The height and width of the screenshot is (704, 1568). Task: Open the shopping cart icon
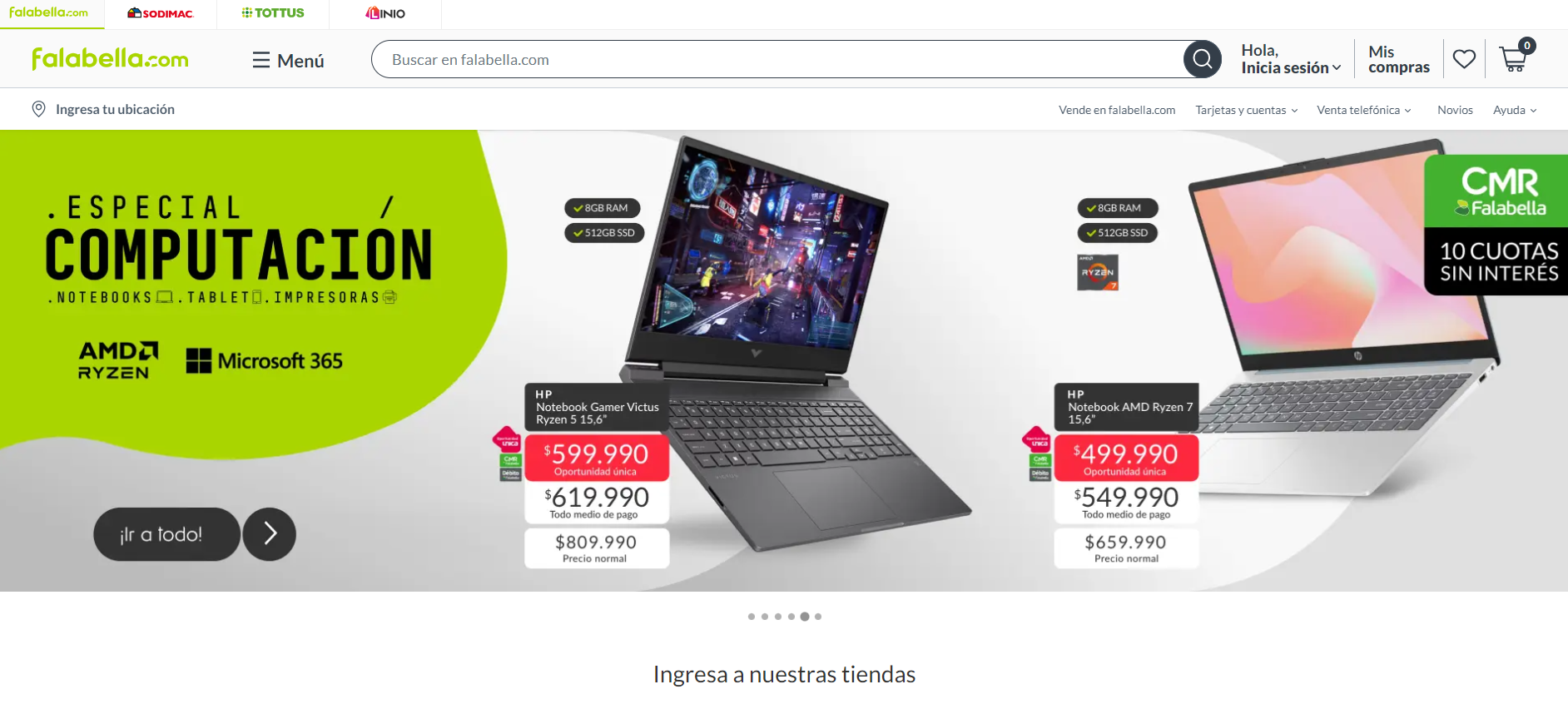1513,59
